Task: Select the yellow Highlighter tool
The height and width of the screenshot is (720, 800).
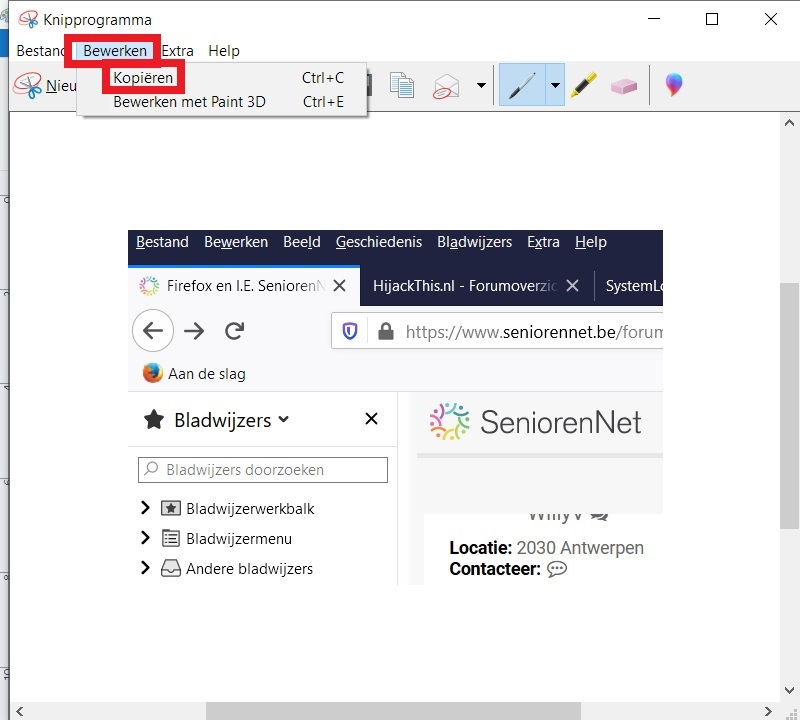Action: (x=583, y=86)
